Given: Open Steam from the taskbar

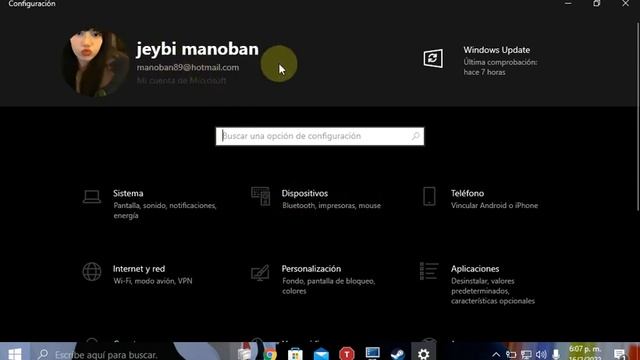Looking at the screenshot, I should tap(398, 354).
